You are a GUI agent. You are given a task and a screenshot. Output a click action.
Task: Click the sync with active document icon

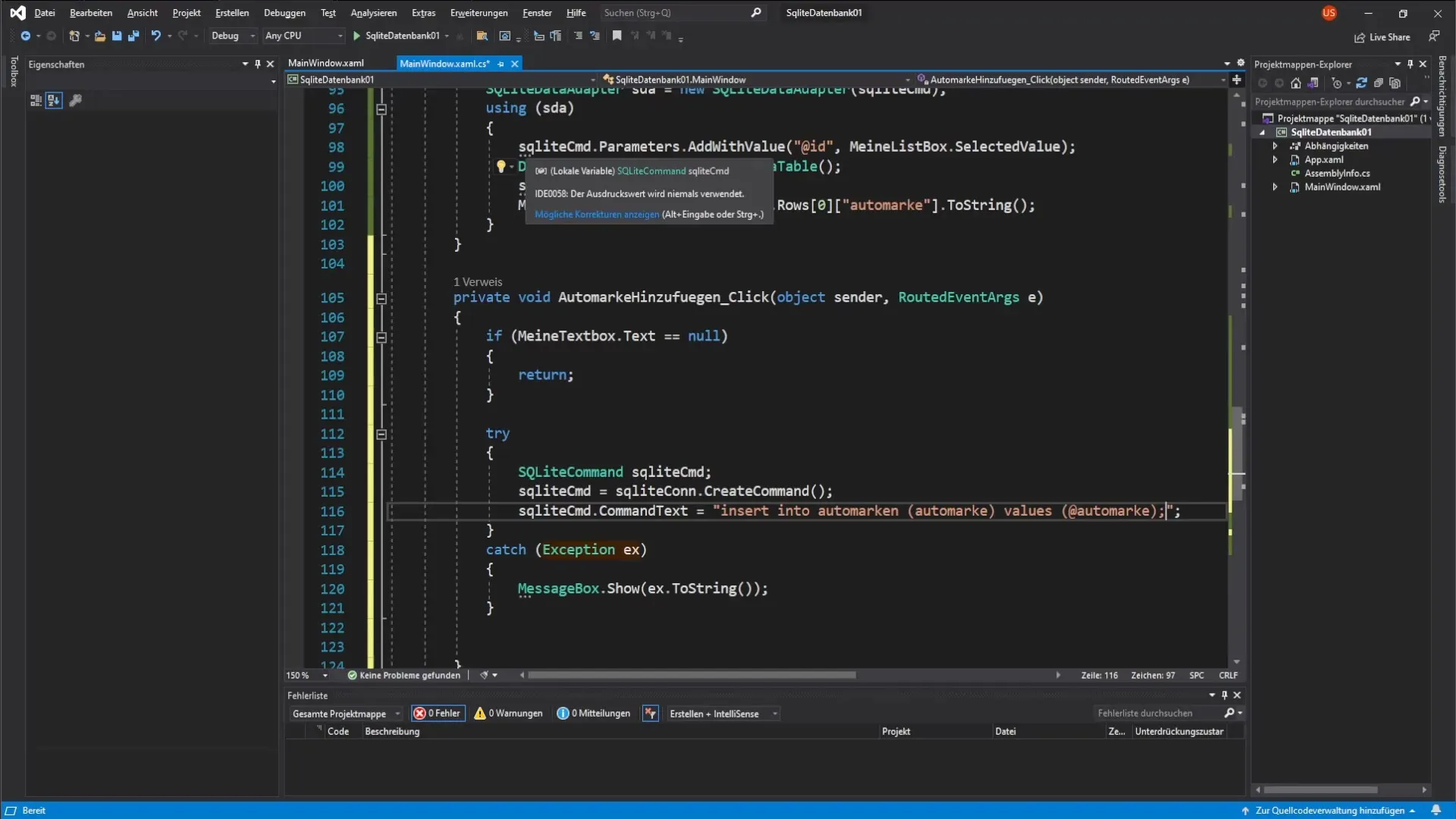[1362, 83]
